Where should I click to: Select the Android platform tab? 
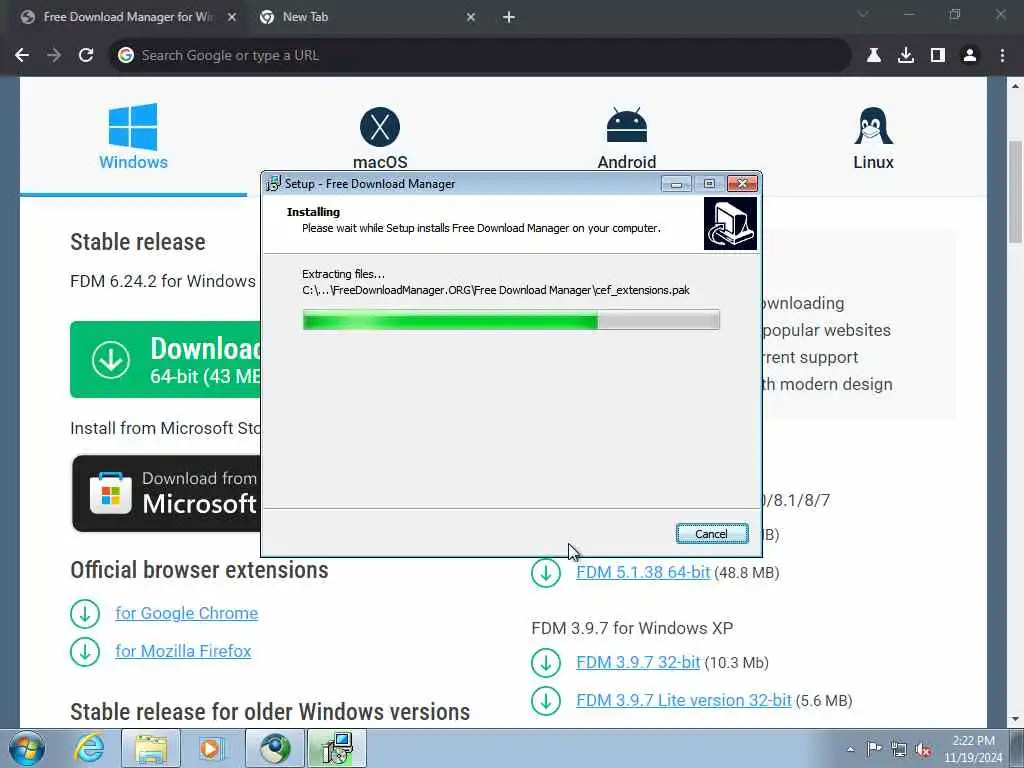626,136
